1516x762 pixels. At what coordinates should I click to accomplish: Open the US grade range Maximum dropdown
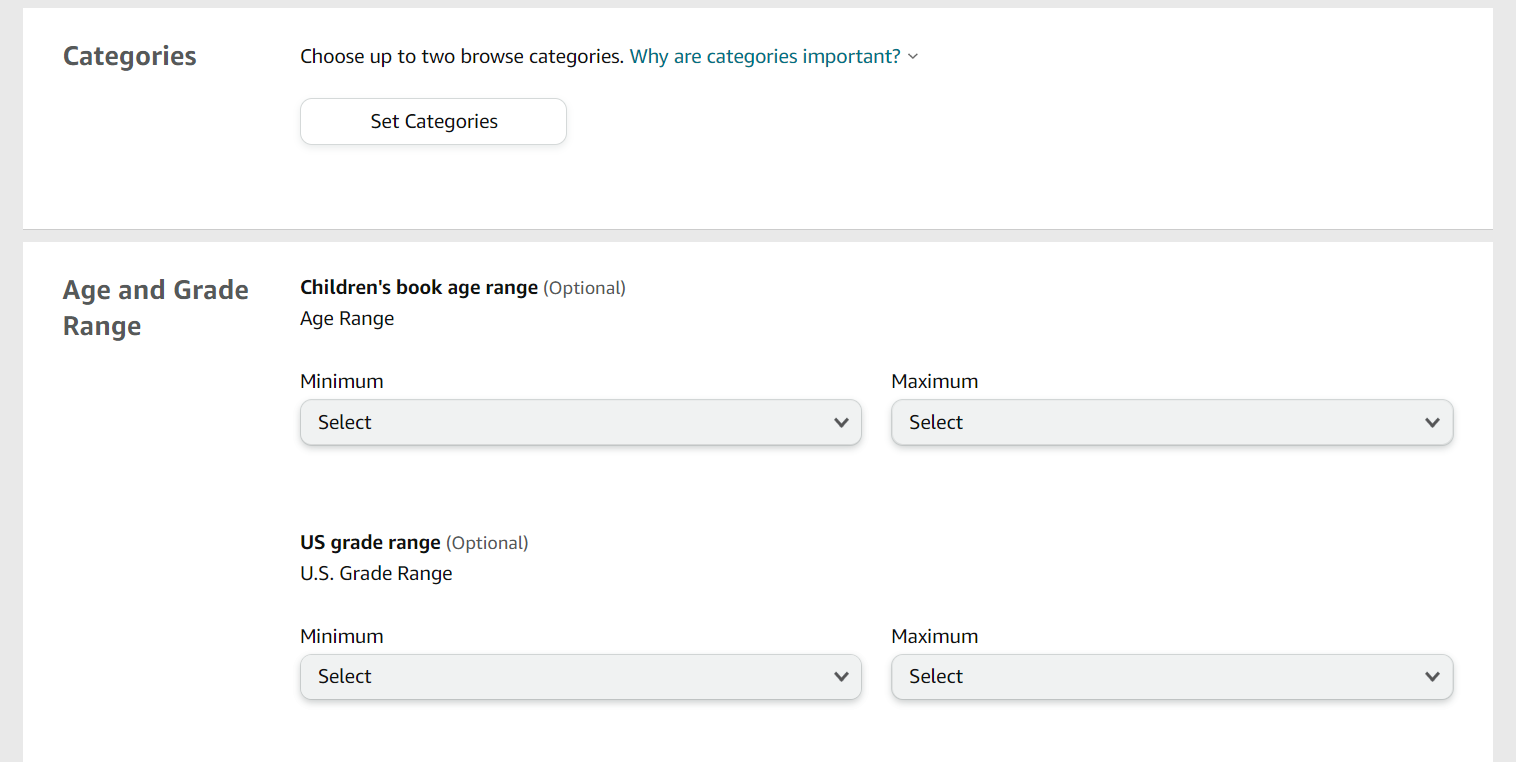pos(1172,677)
